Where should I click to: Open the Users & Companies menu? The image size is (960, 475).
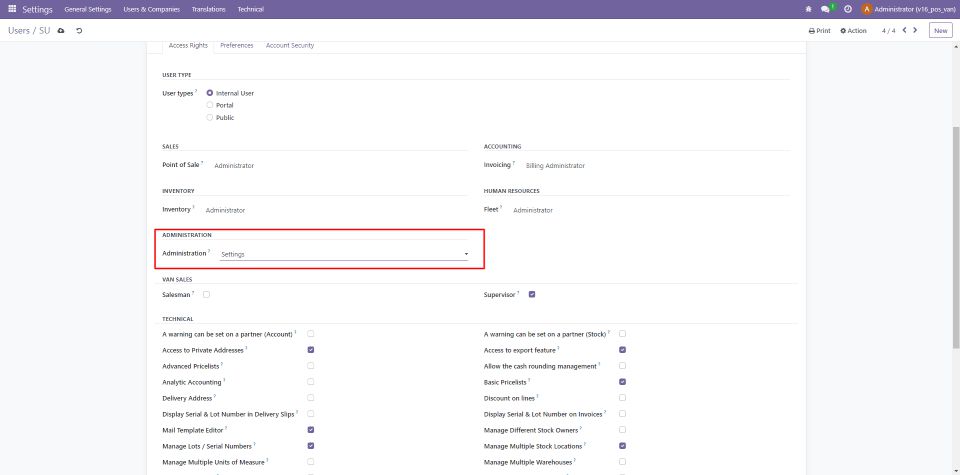pos(151,9)
